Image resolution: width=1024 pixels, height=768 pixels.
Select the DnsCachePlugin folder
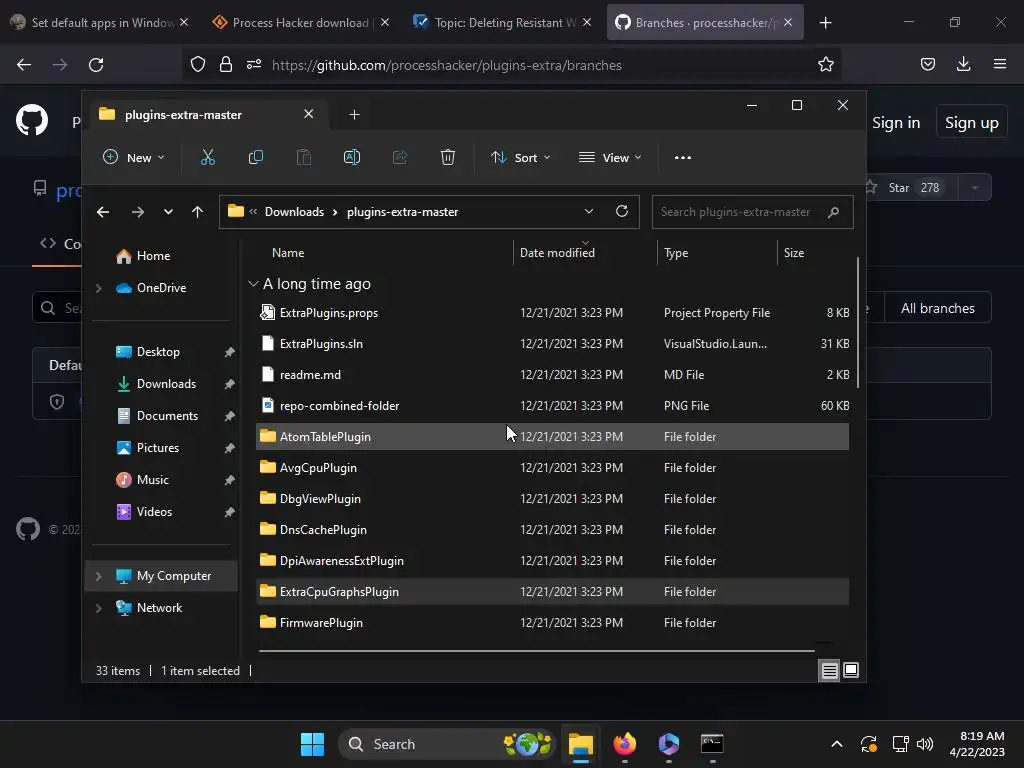click(323, 530)
